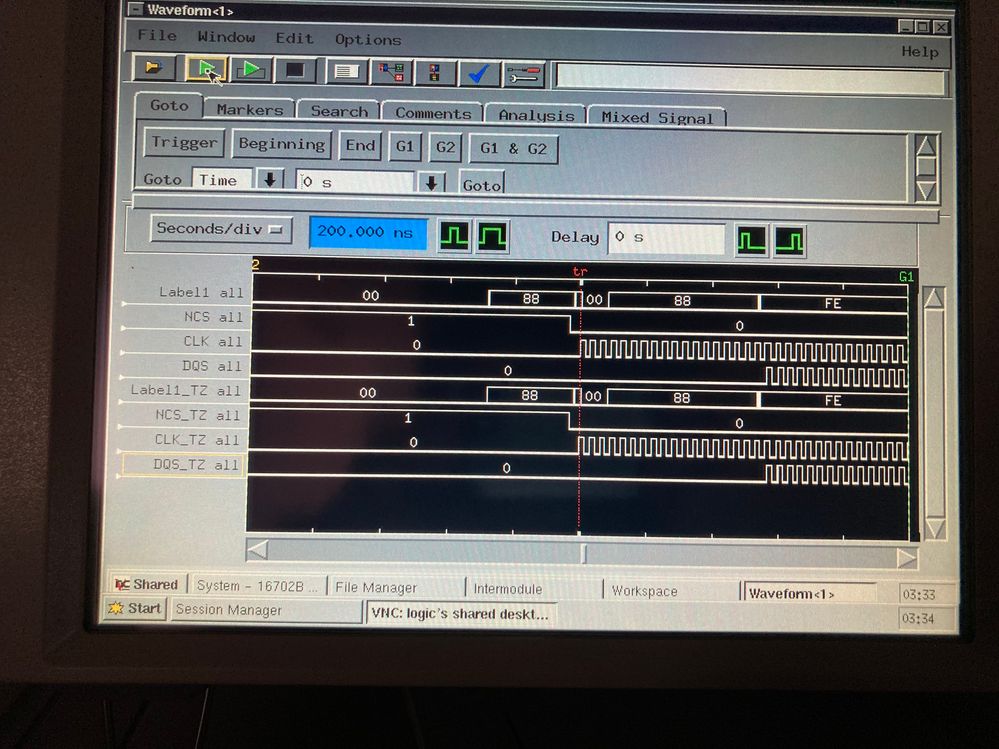This screenshot has height=749, width=999.
Task: Open the dropdown arrow after the 0 s field
Action: coord(431,183)
